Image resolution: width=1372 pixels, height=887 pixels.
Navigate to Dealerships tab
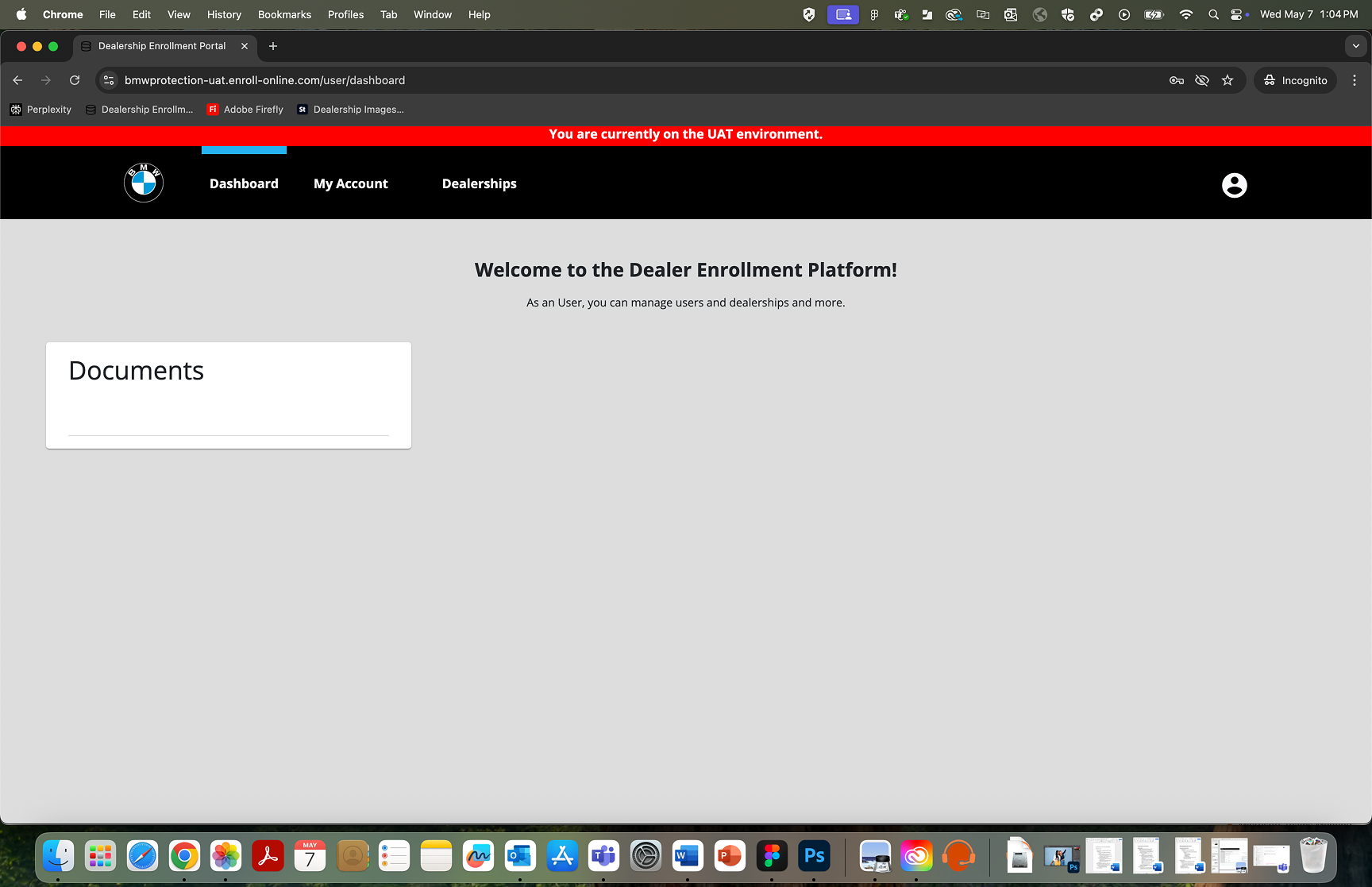tap(479, 183)
